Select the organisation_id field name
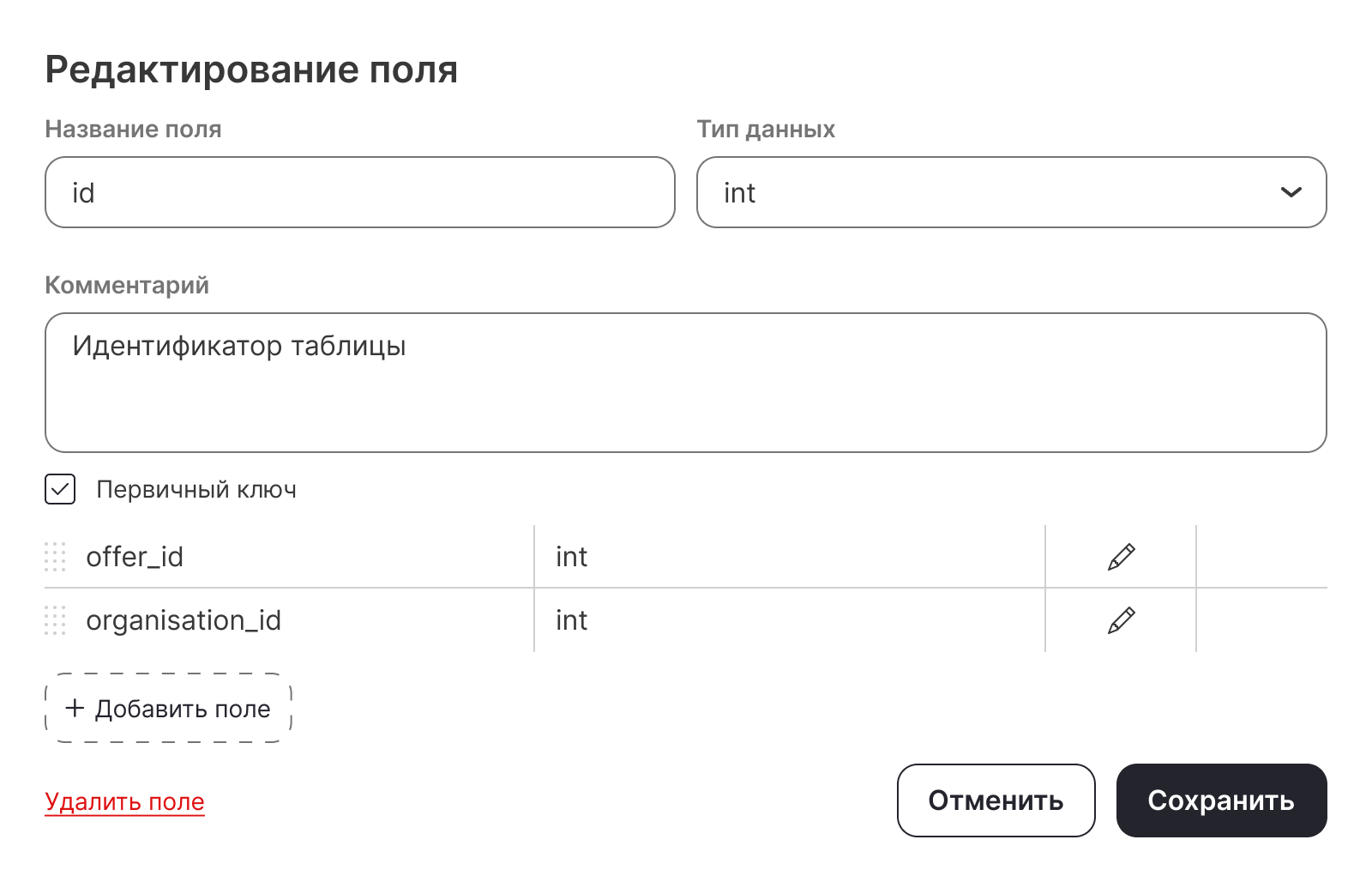The width and height of the screenshot is (1372, 882). point(184,620)
